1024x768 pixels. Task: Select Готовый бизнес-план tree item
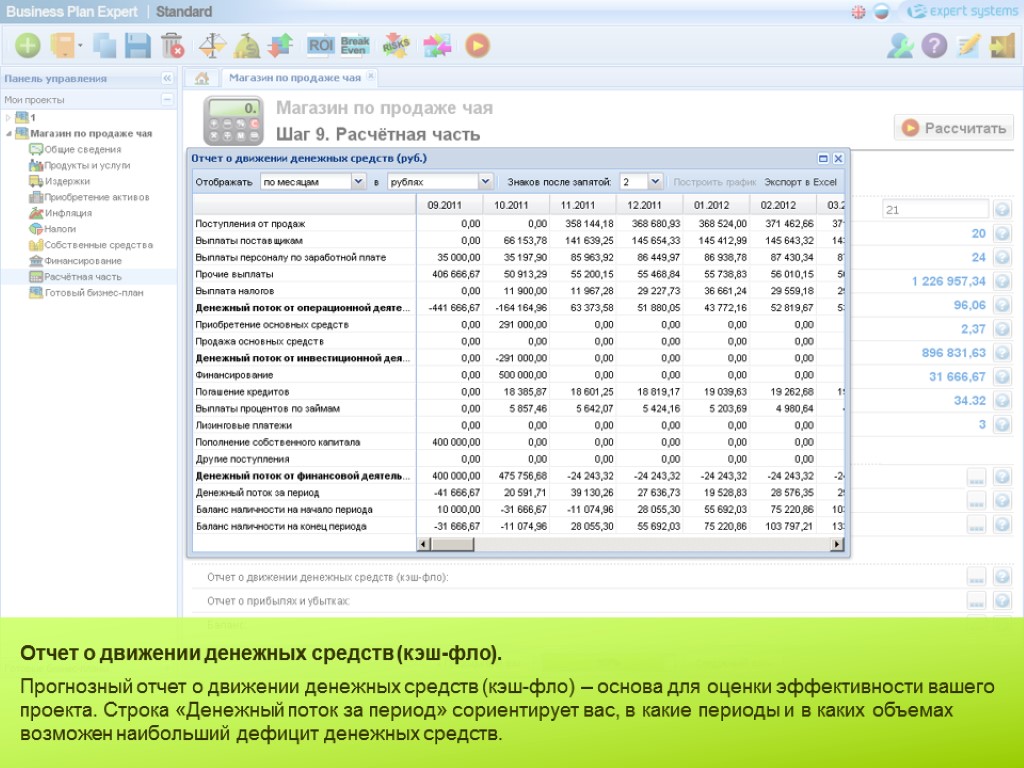[93, 293]
